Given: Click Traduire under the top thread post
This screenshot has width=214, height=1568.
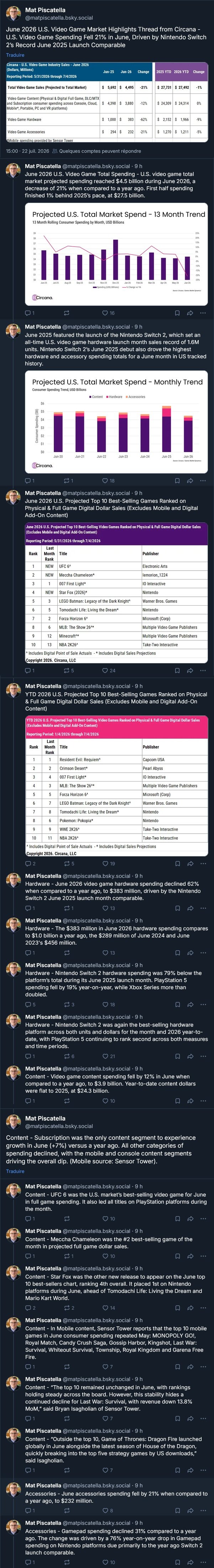Looking at the screenshot, I should click(x=15, y=55).
